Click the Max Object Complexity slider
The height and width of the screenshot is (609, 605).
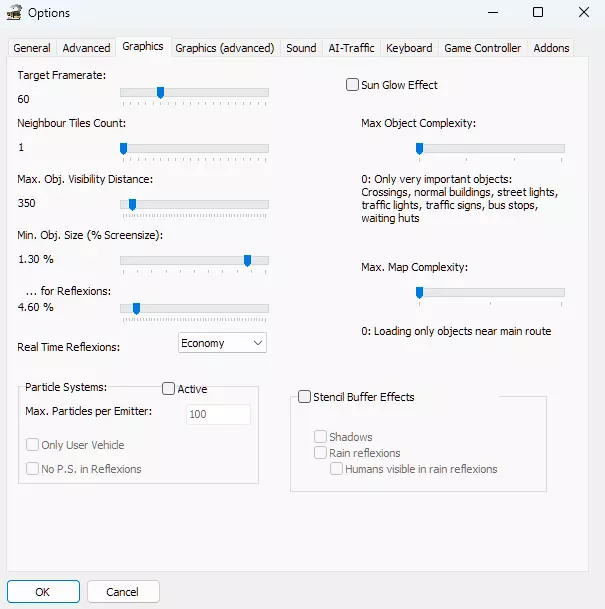[490, 148]
